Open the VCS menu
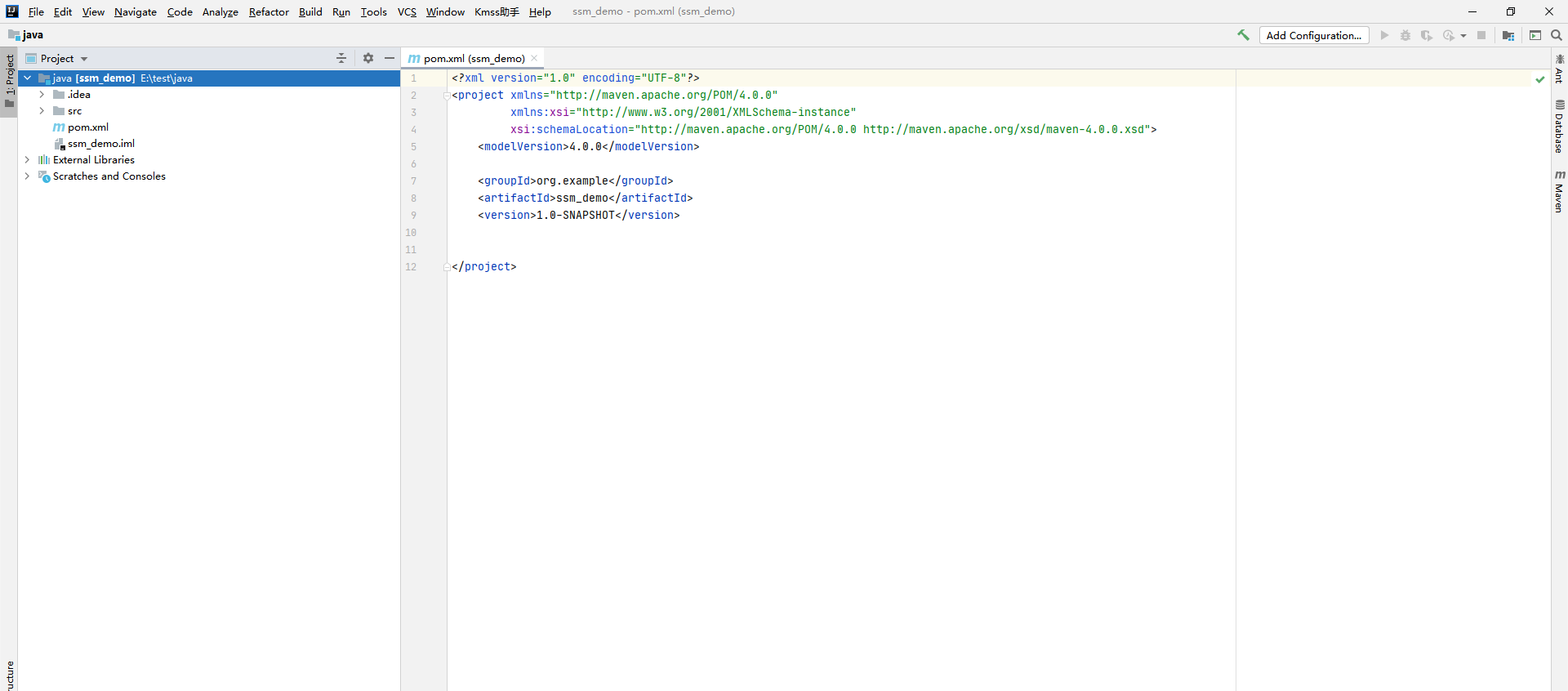 pyautogui.click(x=407, y=11)
